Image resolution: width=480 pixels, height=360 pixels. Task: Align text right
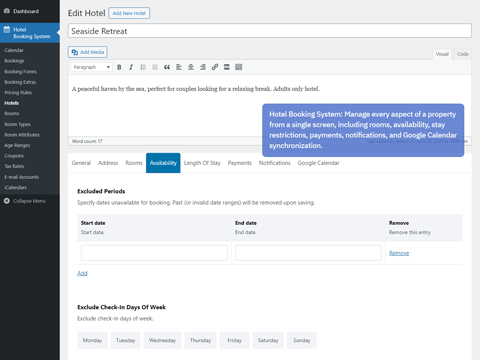point(203,67)
